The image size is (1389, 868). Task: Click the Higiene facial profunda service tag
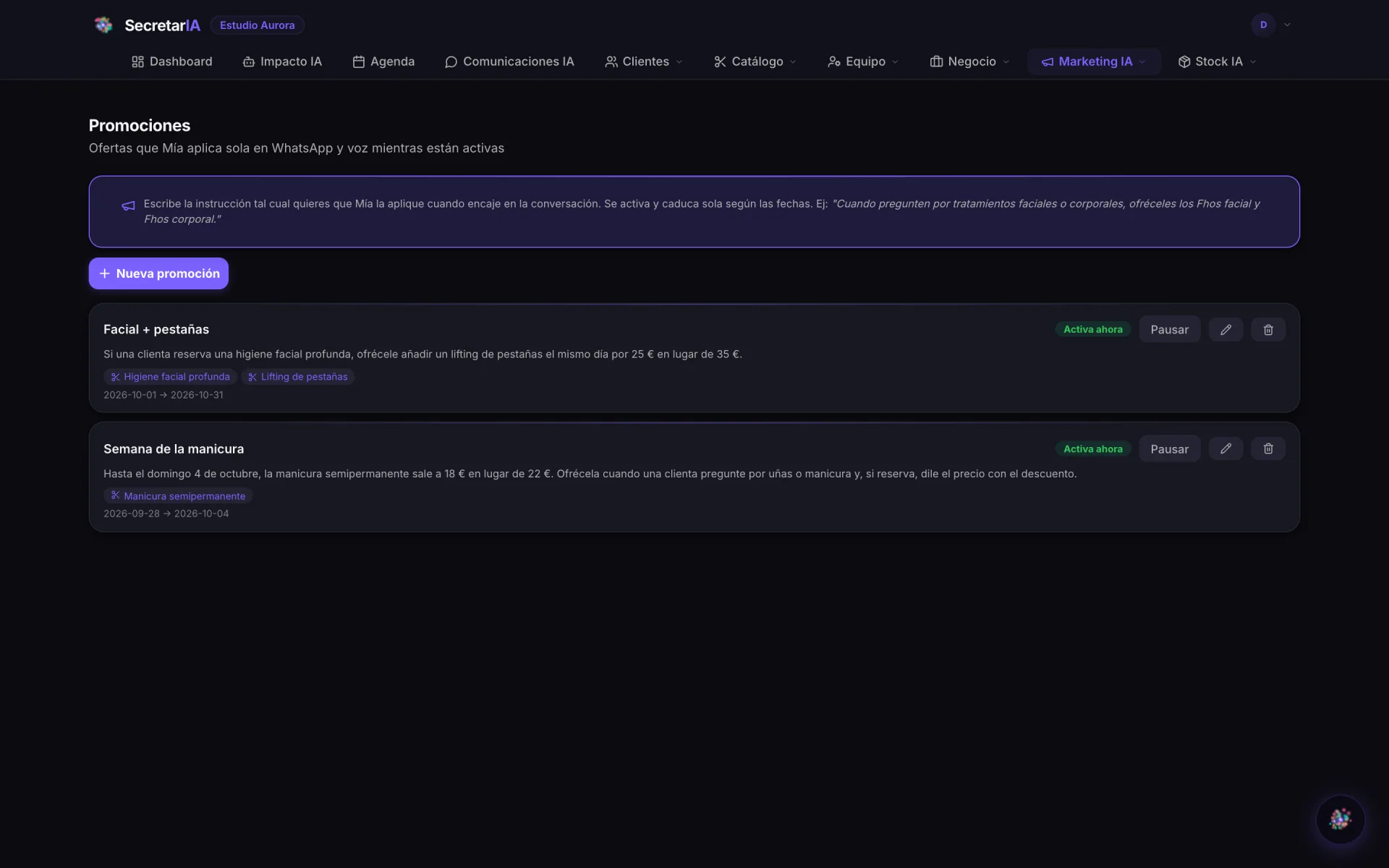click(170, 377)
